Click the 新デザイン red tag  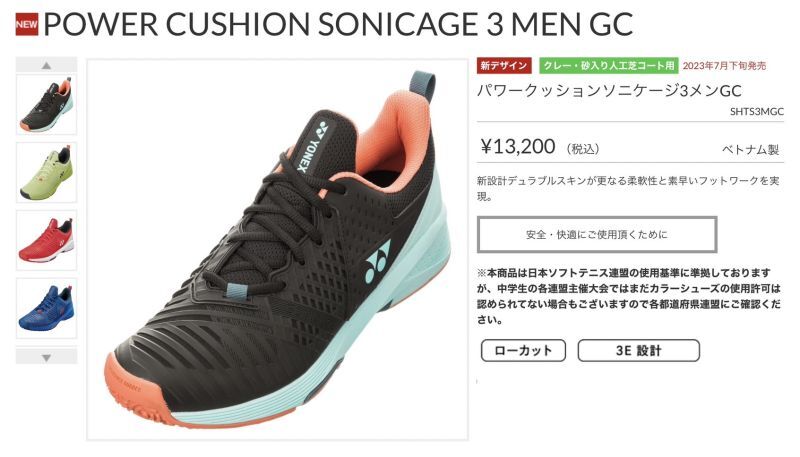tap(504, 66)
